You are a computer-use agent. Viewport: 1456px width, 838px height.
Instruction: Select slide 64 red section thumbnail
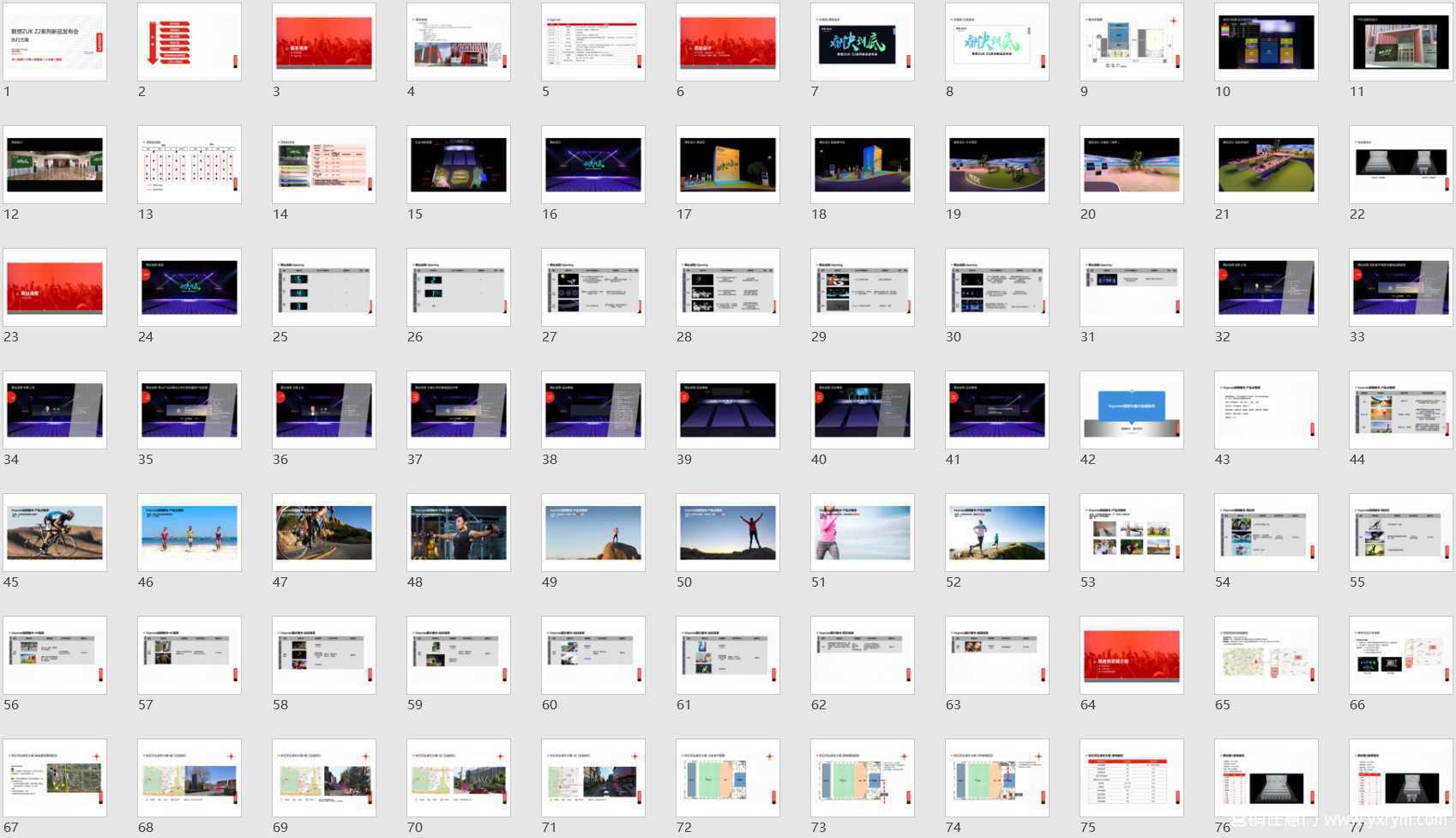(1132, 655)
